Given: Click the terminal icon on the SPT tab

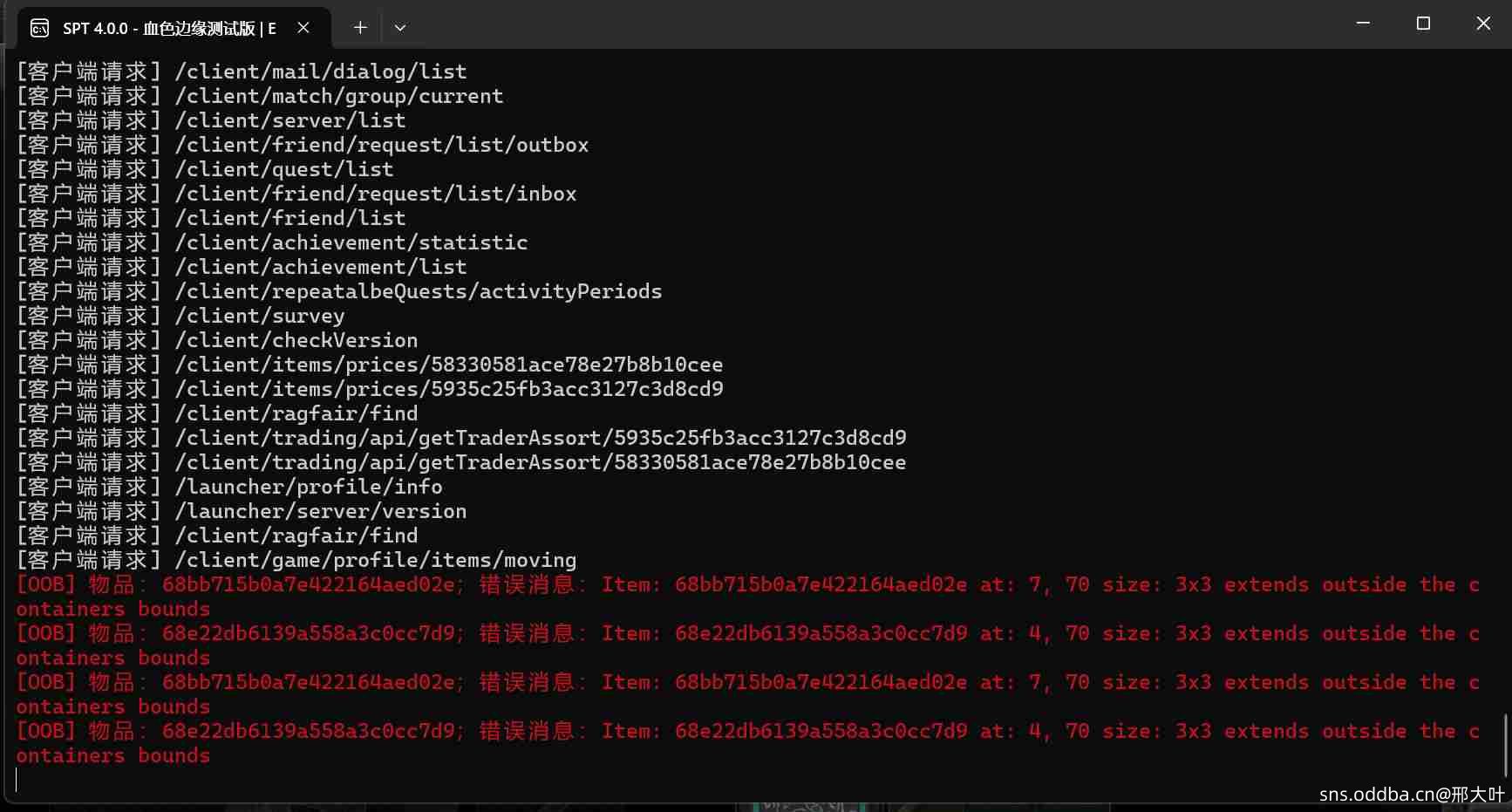Looking at the screenshot, I should click(39, 28).
